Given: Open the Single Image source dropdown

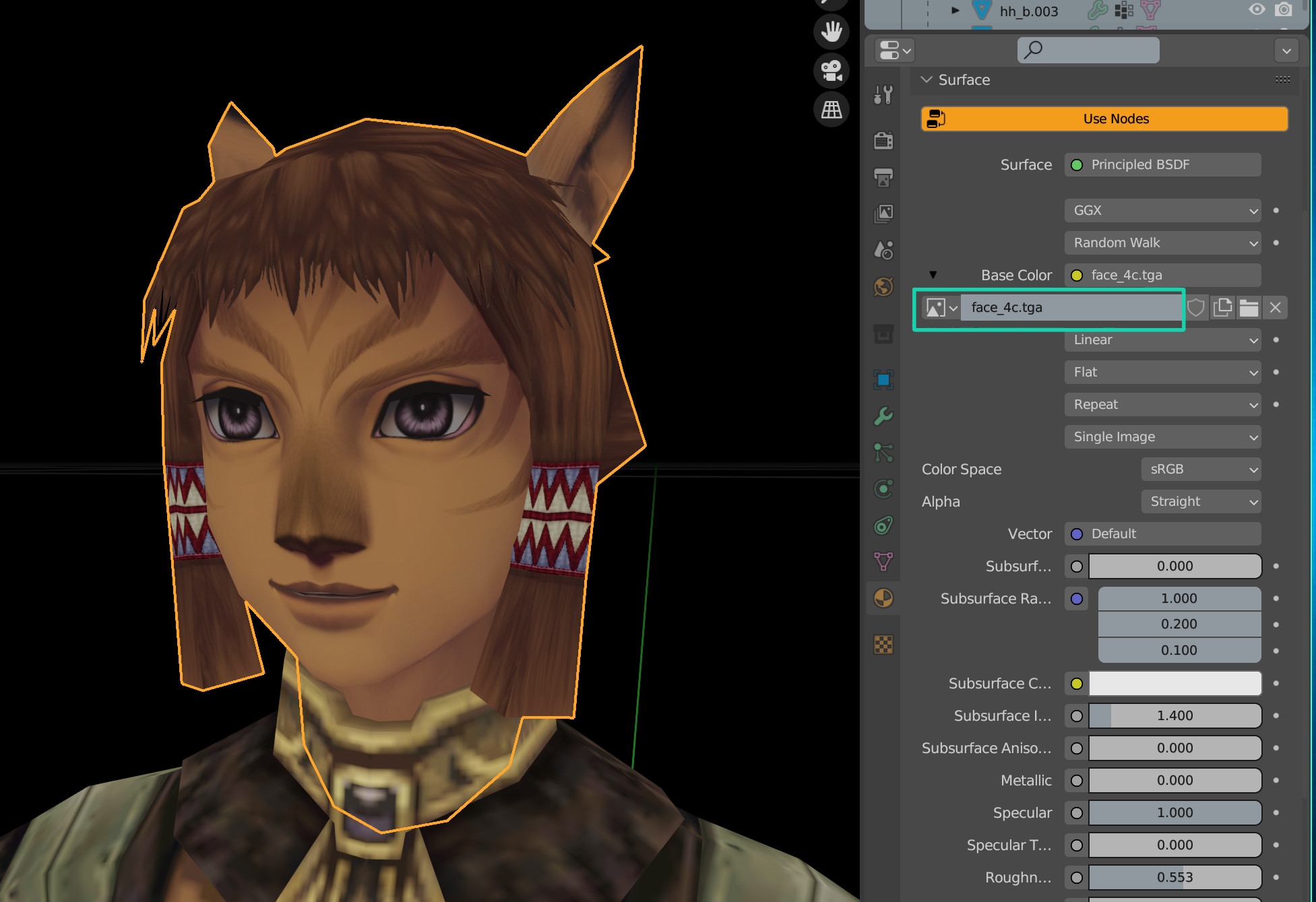Looking at the screenshot, I should [1162, 437].
